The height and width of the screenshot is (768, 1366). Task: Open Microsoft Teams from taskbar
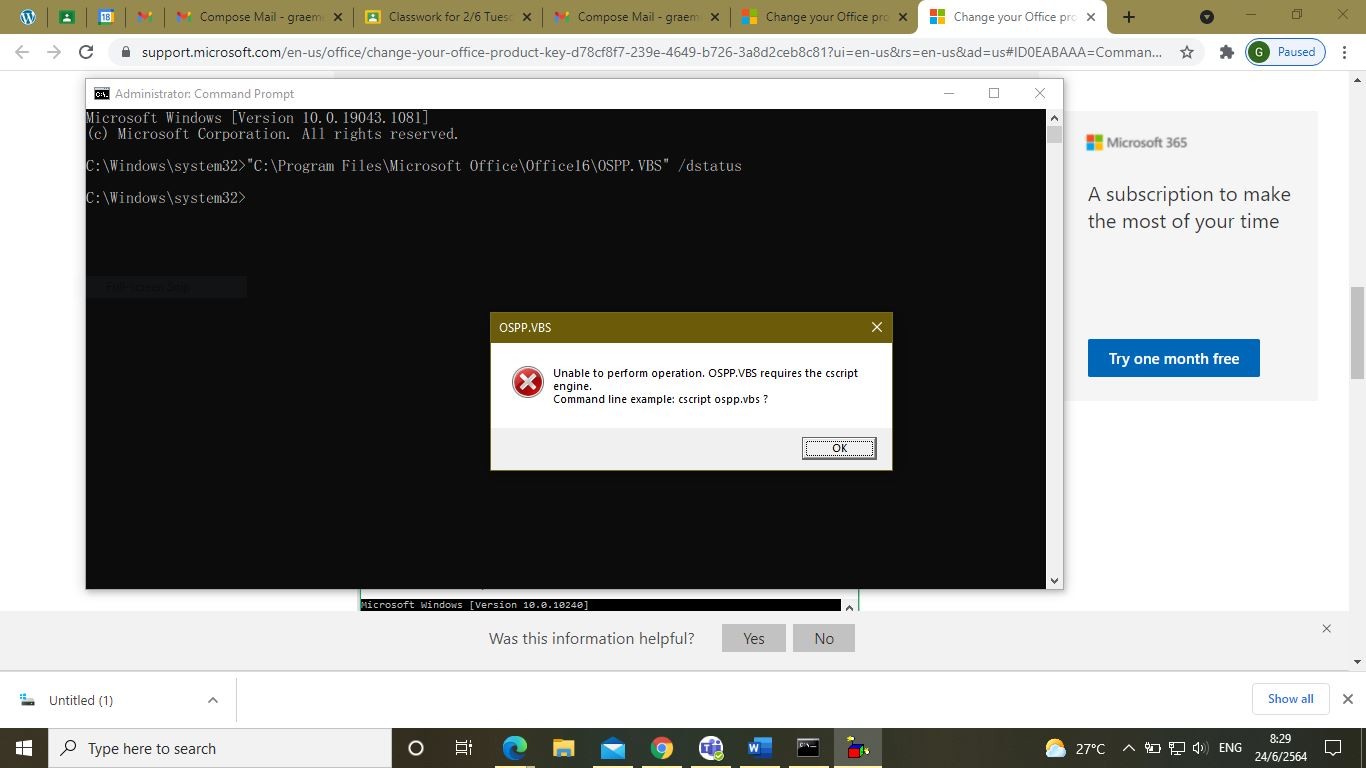tap(711, 748)
